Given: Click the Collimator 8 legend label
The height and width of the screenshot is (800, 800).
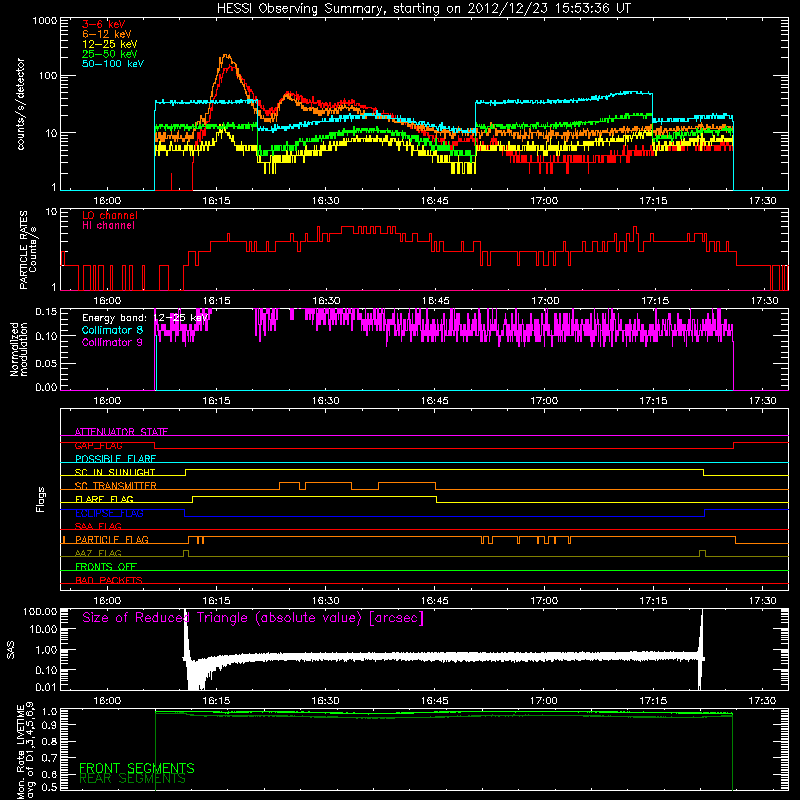Looking at the screenshot, I should 112,330.
